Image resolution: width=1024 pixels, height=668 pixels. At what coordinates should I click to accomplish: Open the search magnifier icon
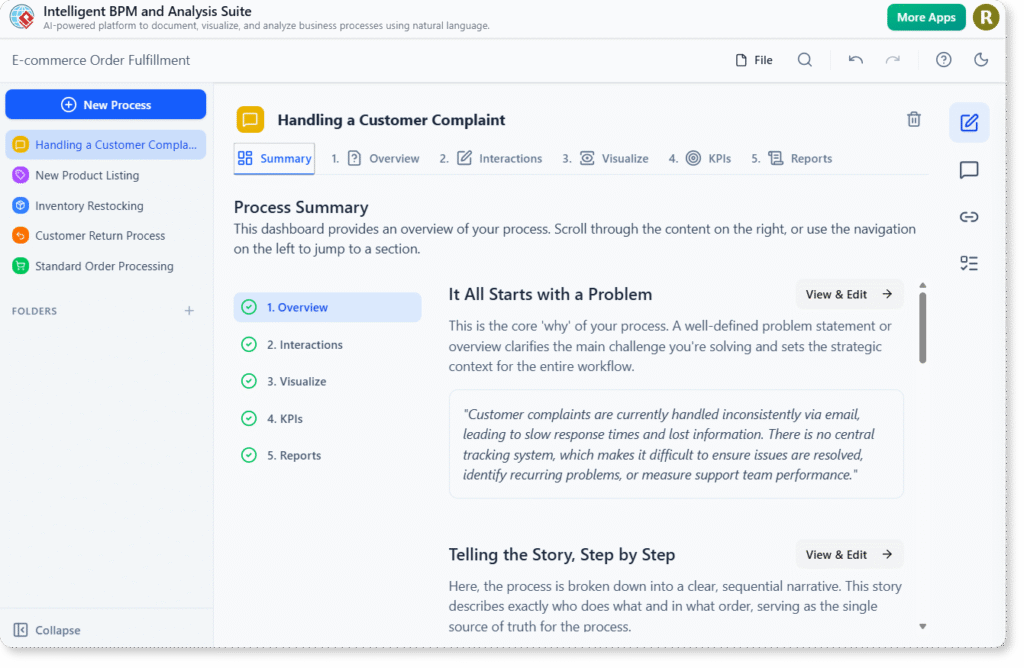[805, 60]
